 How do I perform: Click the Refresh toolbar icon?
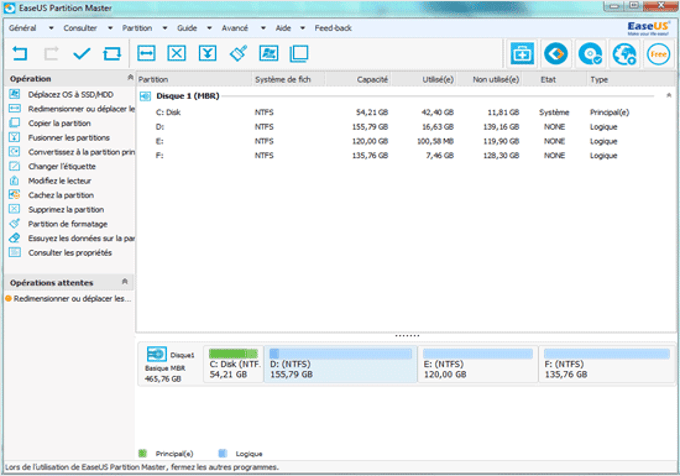[x=112, y=54]
